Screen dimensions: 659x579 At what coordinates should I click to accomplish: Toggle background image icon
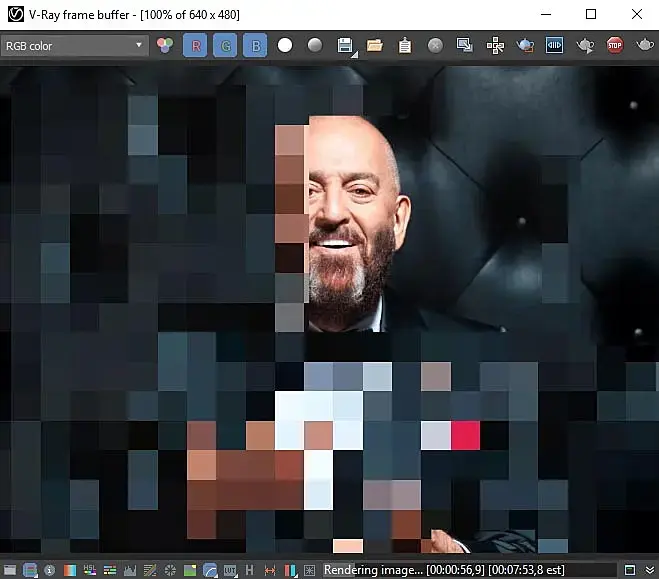190,570
